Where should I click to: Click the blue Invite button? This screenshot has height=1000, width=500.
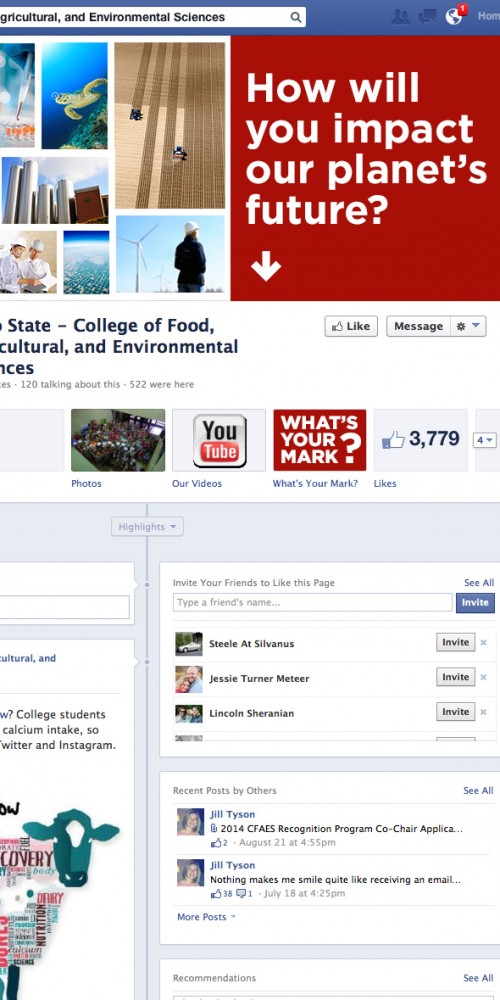tap(474, 602)
